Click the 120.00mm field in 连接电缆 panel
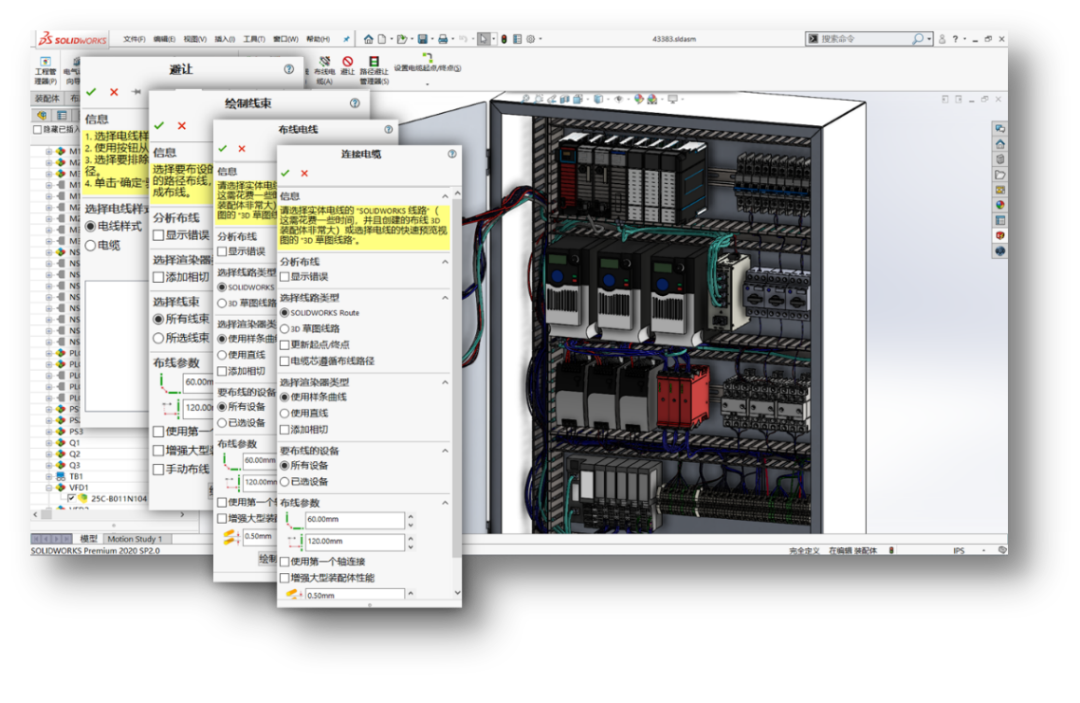This screenshot has width=1080, height=703. pyautogui.click(x=354, y=542)
